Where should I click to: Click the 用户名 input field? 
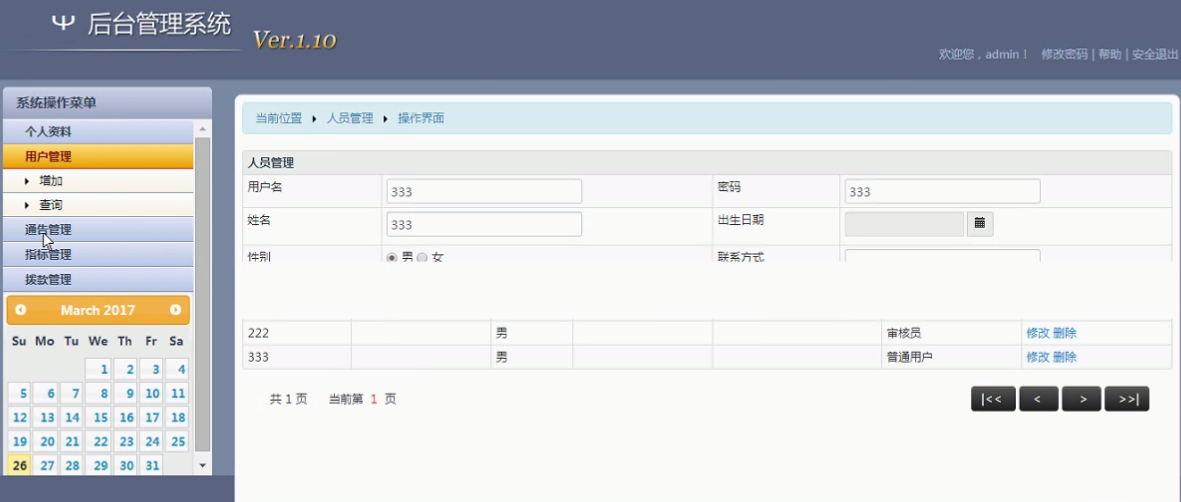484,191
